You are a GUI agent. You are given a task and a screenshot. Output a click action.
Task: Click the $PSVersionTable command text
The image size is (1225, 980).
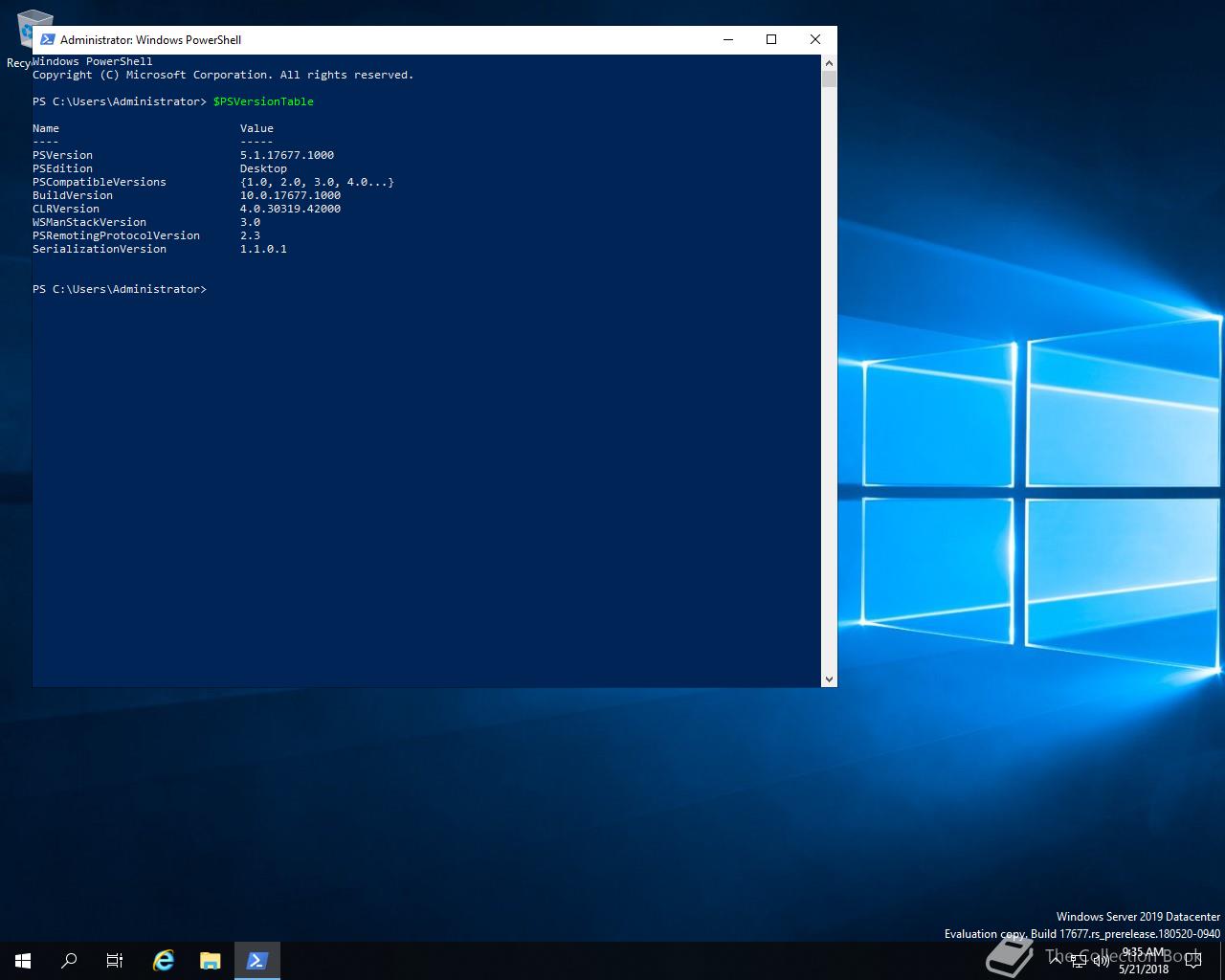point(263,101)
